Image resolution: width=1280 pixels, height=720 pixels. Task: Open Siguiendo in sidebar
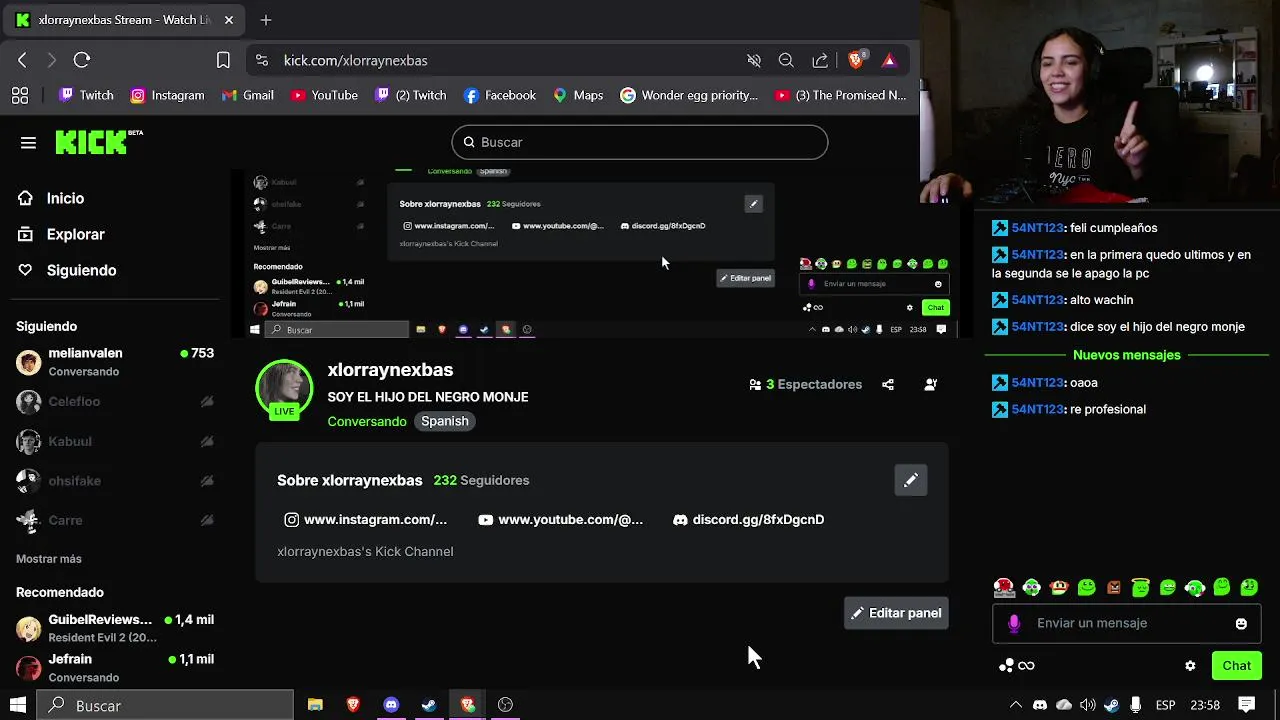[x=67, y=270]
